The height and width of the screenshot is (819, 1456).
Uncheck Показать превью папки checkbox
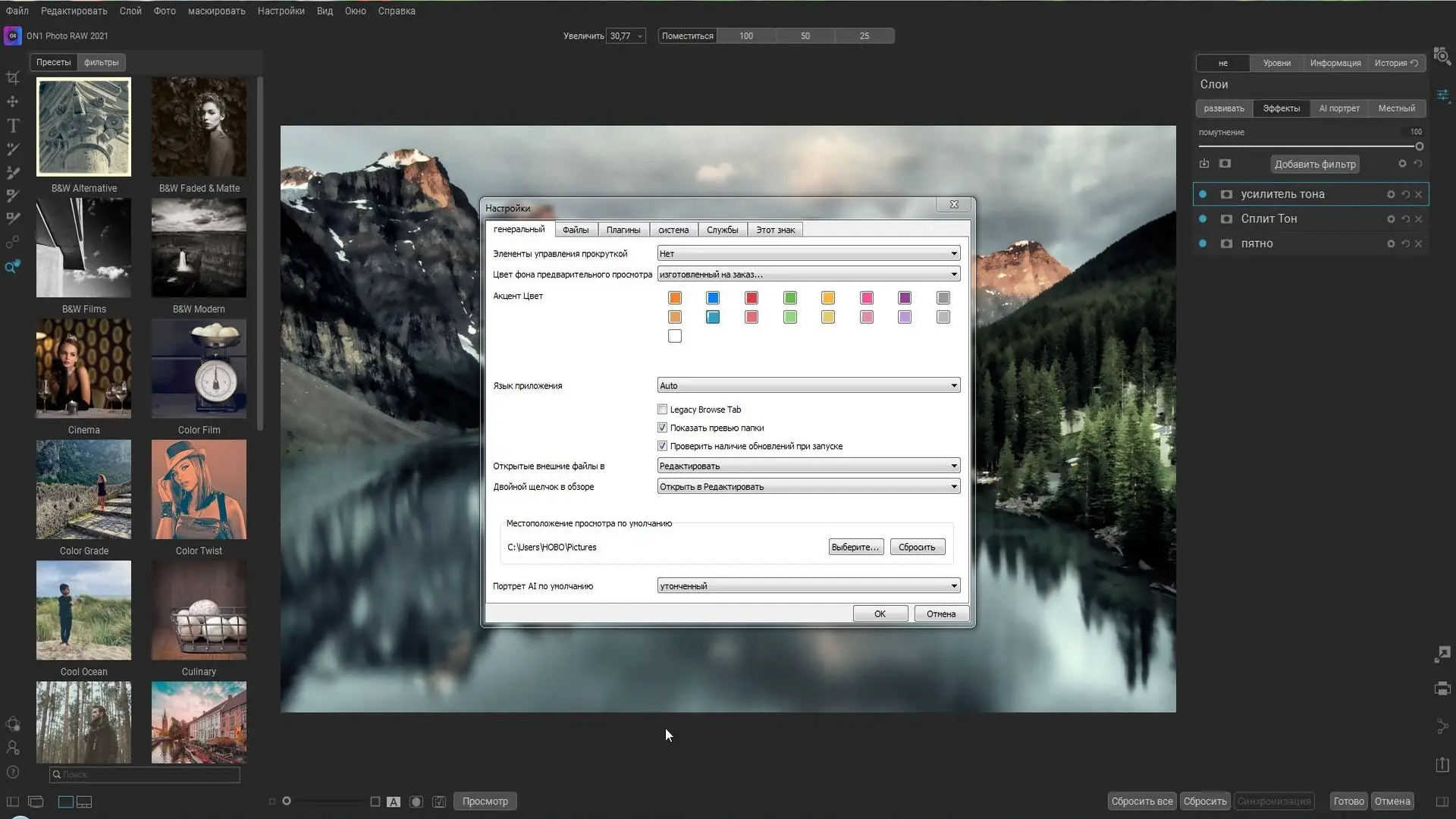point(662,428)
